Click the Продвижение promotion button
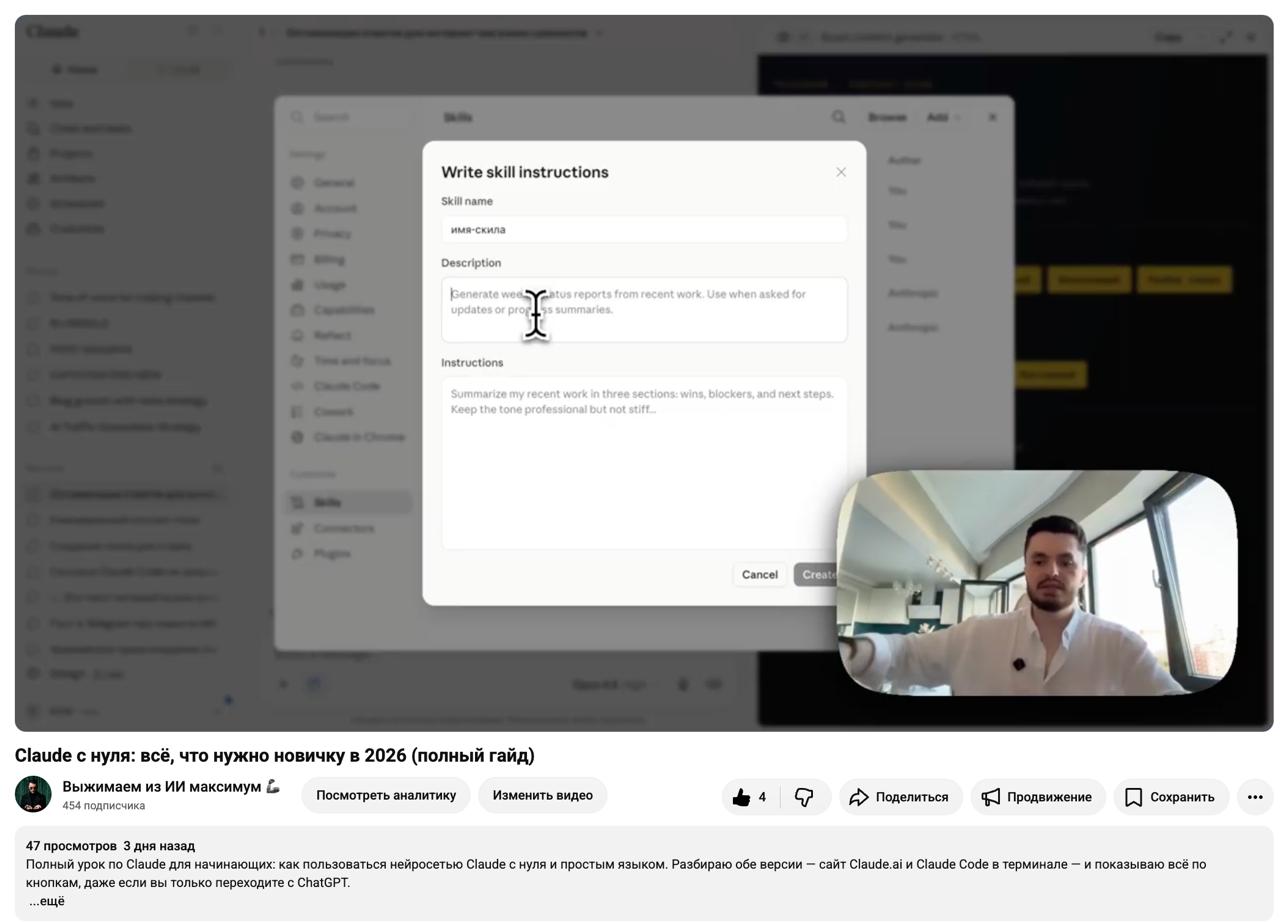 click(x=1037, y=797)
